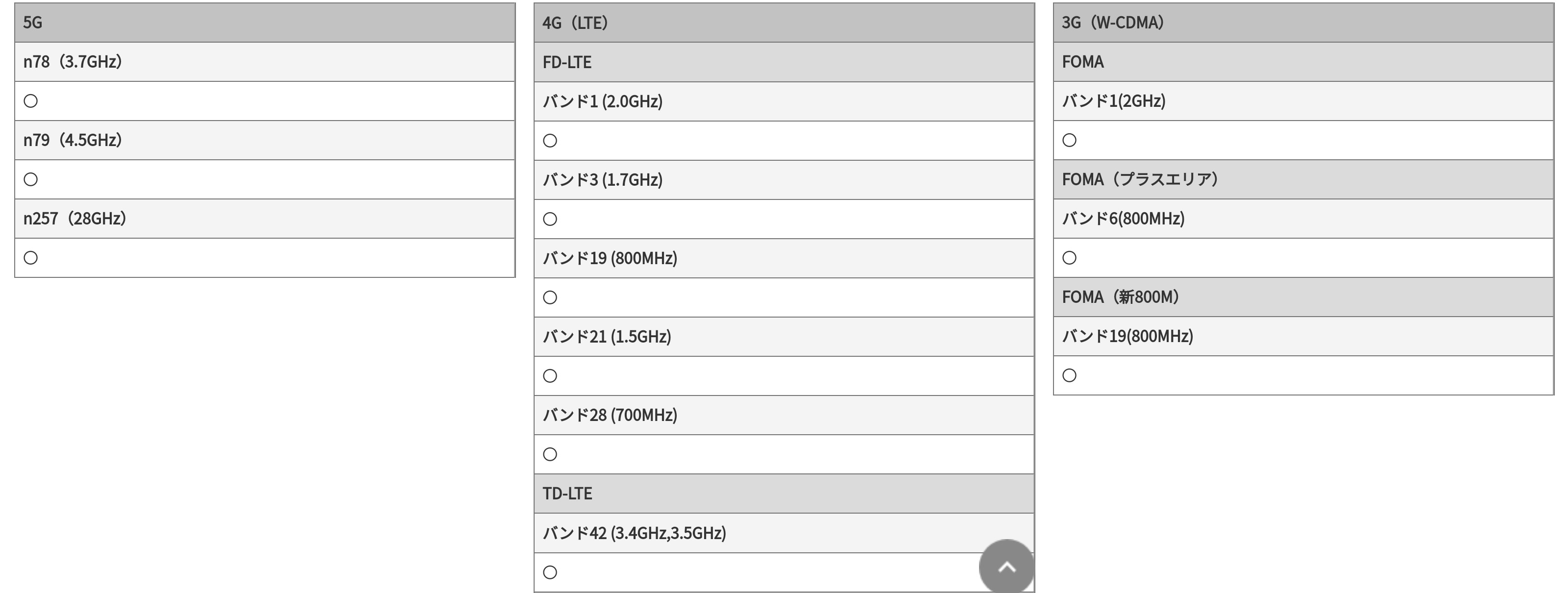Click the circle mark under n257 (28GHz)
Screen dimensions: 1568x593
click(x=30, y=258)
